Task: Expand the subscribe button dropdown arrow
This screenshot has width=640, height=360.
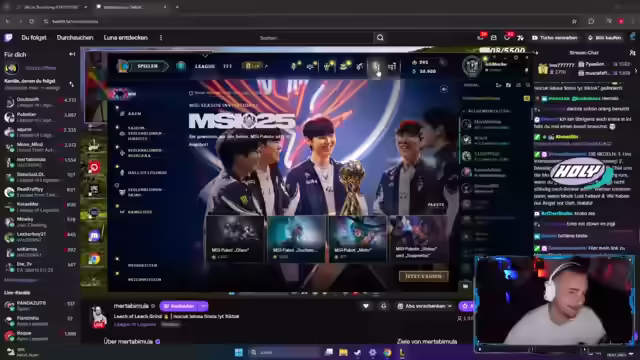Action: coord(203,306)
